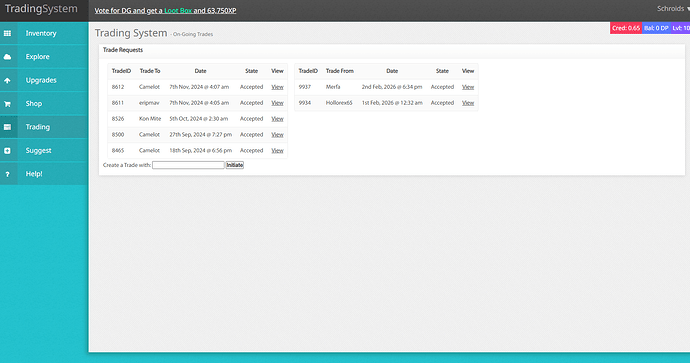Click the Suggest plus icon
The image size is (690, 363).
point(7,150)
